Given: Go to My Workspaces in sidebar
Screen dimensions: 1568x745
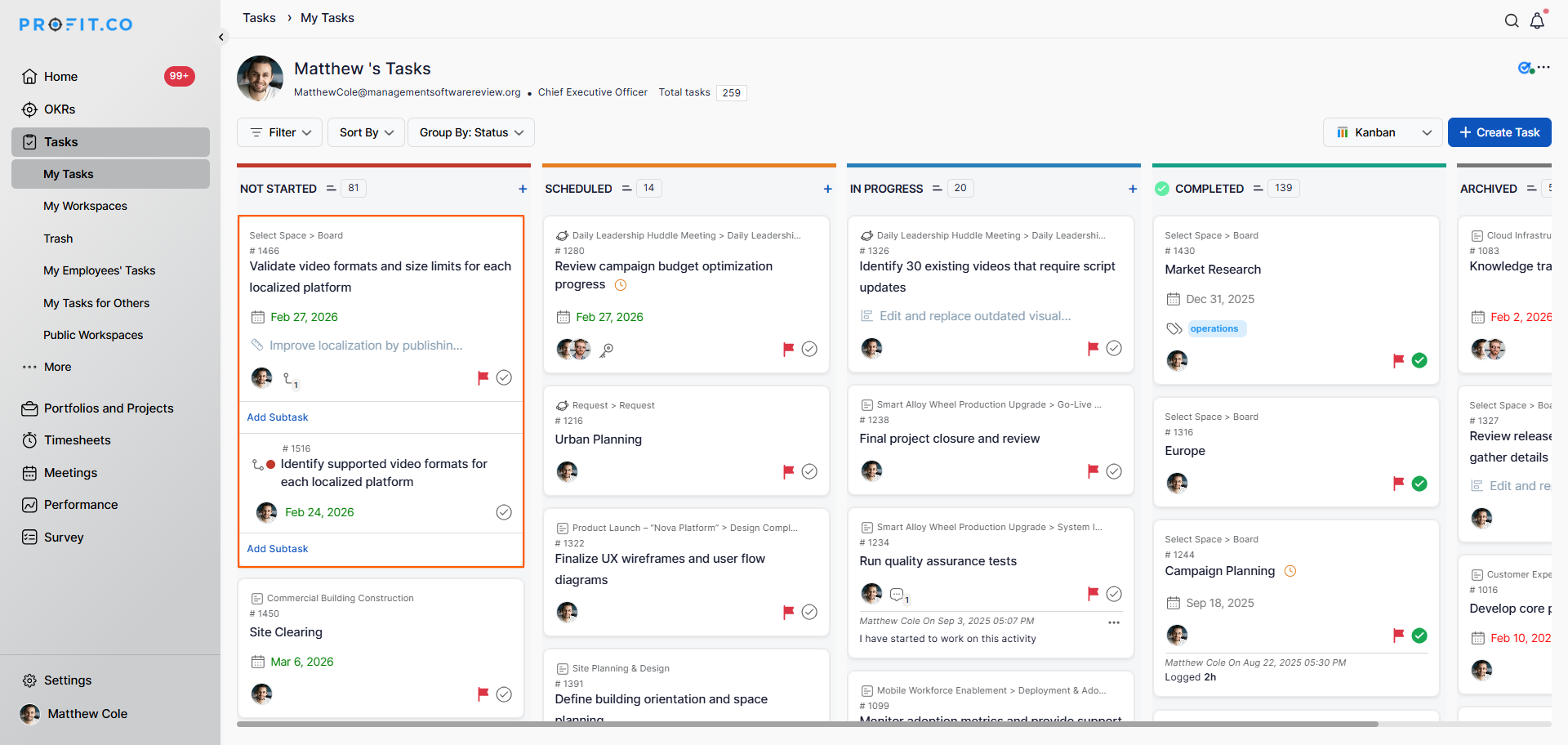Looking at the screenshot, I should (85, 206).
